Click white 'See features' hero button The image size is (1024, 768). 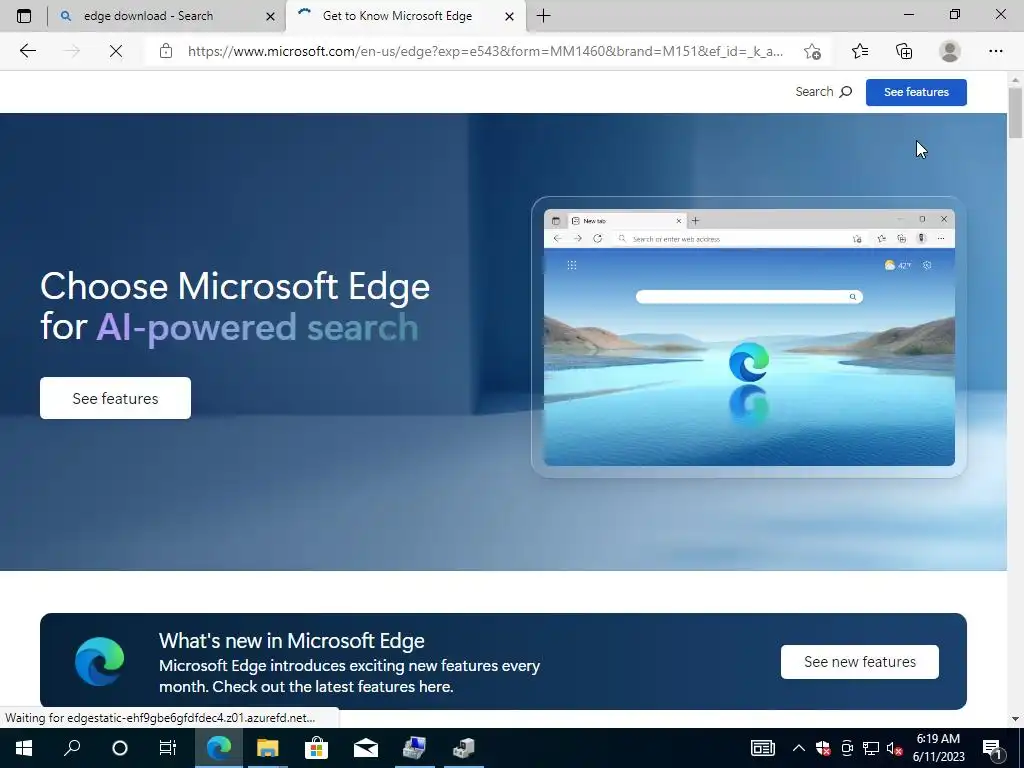116,398
